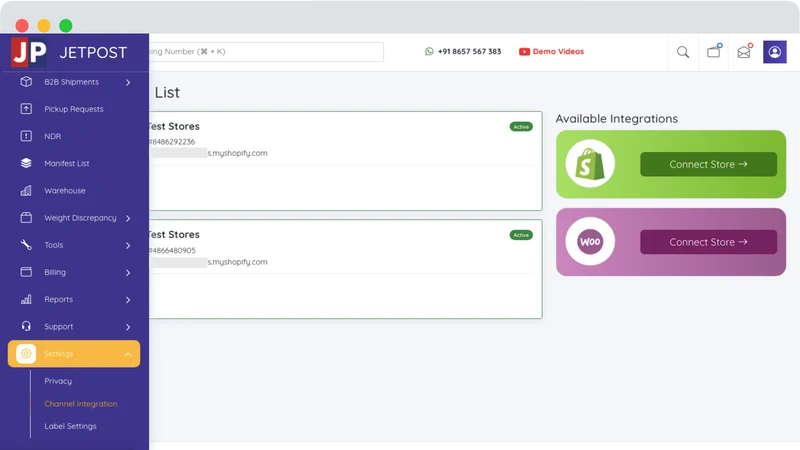Image resolution: width=800 pixels, height=450 pixels.
Task: Open Pickup Requests menu item
Action: pyautogui.click(x=74, y=109)
